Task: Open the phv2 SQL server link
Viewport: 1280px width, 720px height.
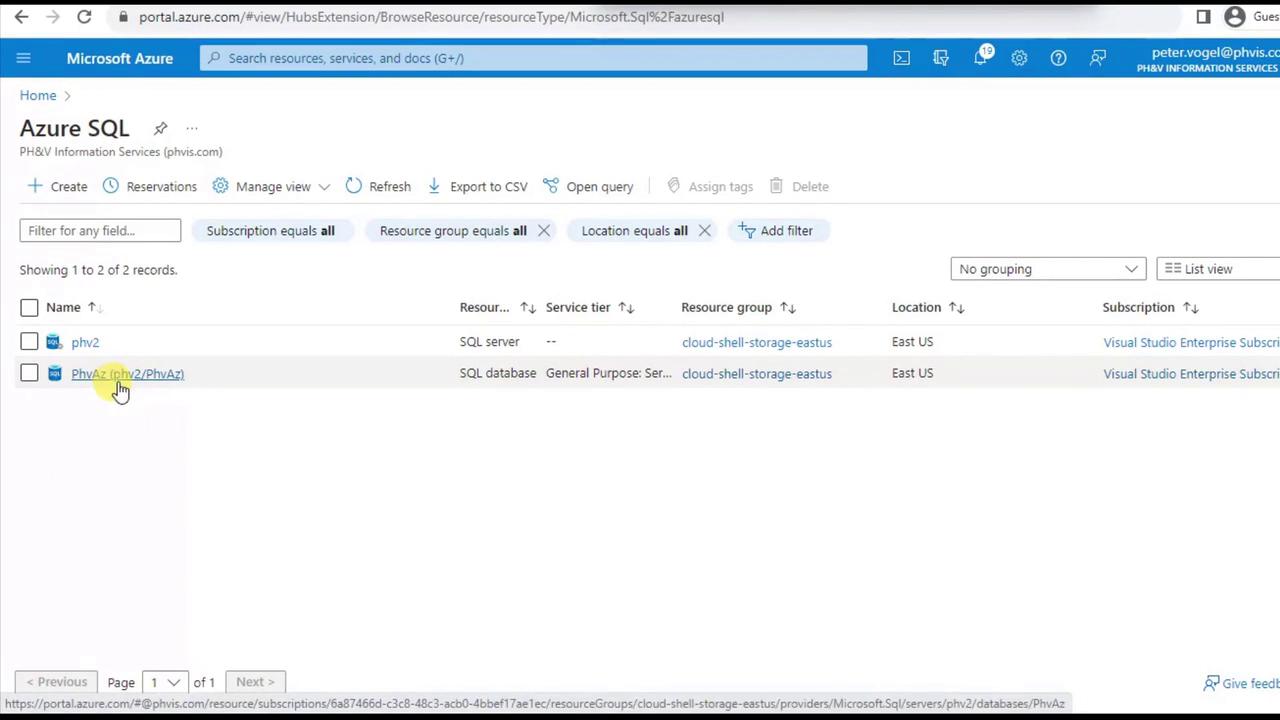Action: (85, 343)
